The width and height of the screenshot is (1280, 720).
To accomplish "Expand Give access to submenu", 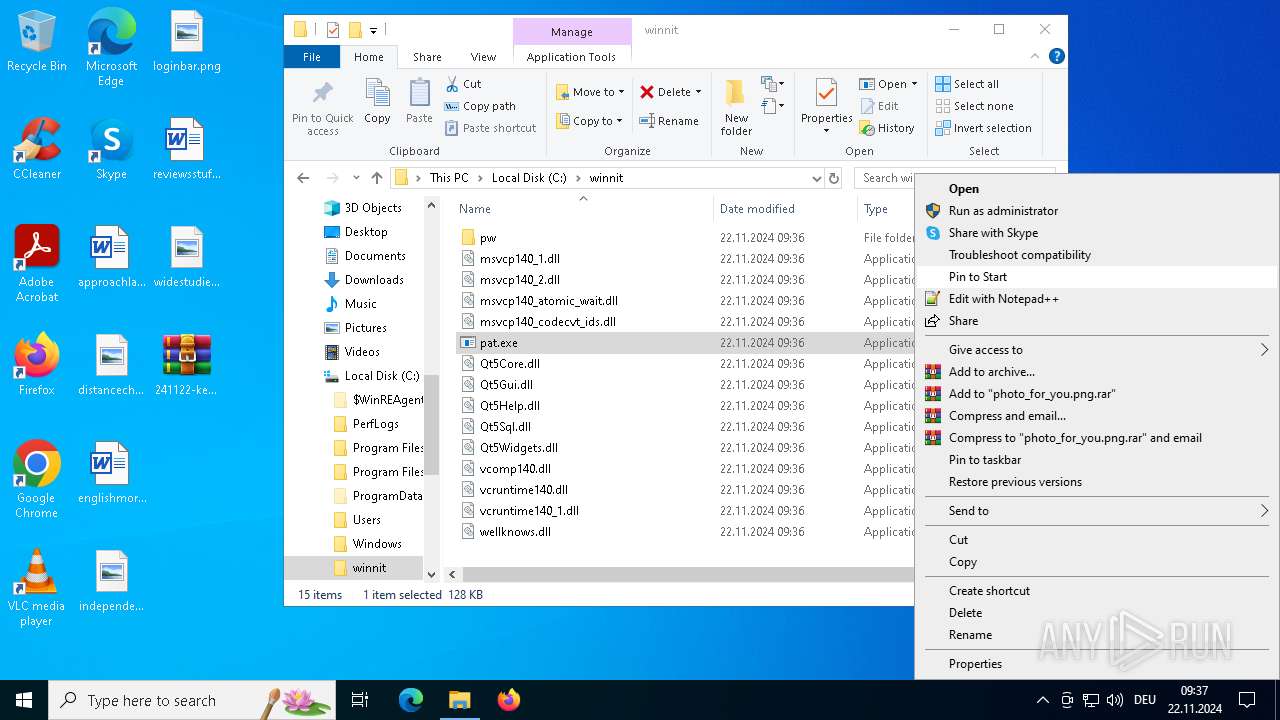I will click(x=1097, y=350).
